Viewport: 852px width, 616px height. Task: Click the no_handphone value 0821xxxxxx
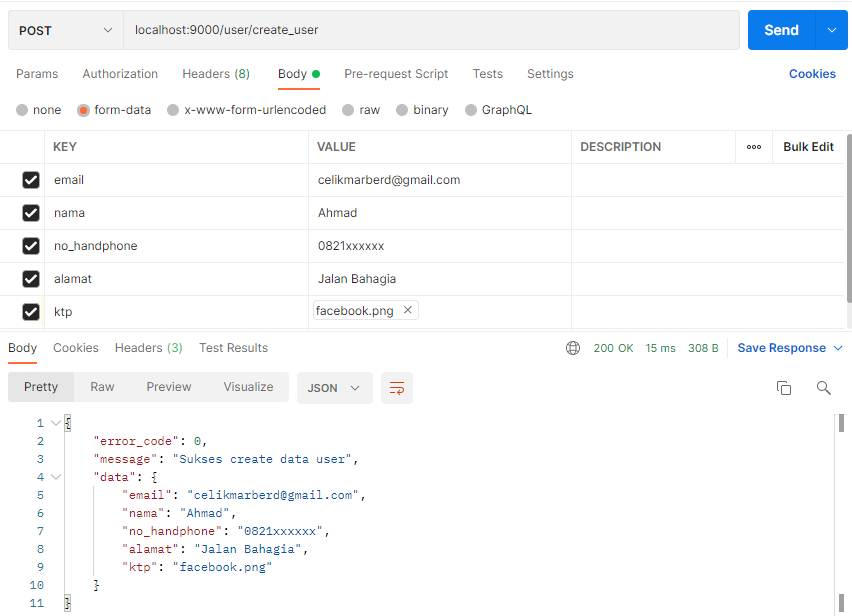click(351, 246)
